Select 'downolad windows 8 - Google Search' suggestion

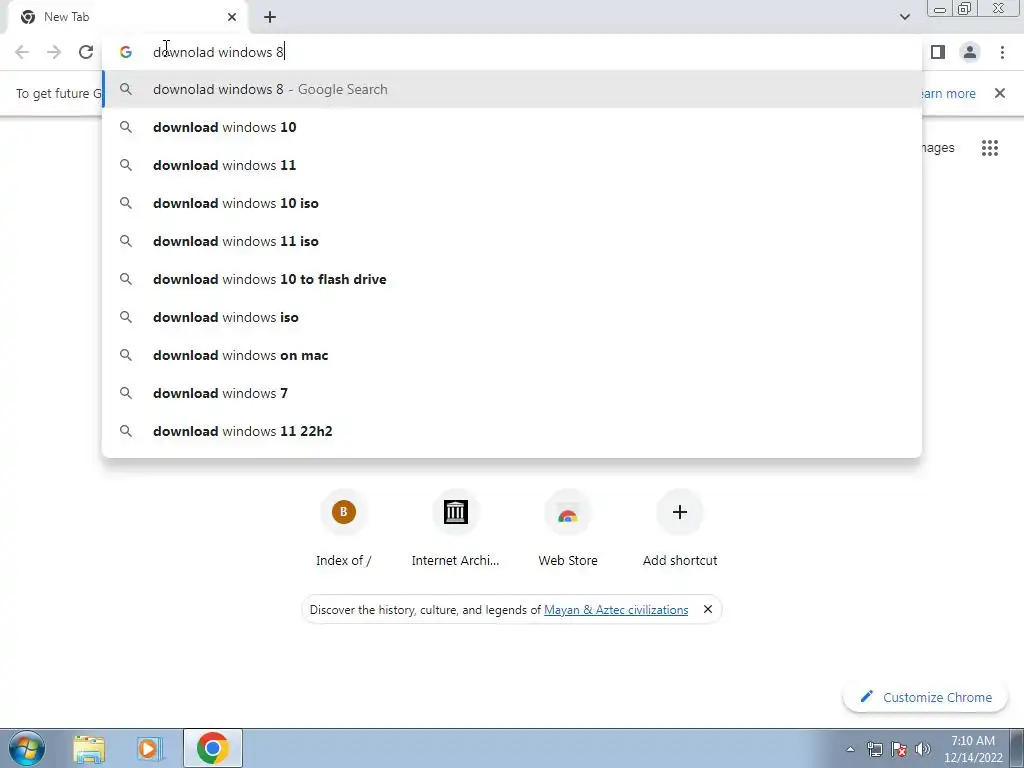click(x=512, y=89)
